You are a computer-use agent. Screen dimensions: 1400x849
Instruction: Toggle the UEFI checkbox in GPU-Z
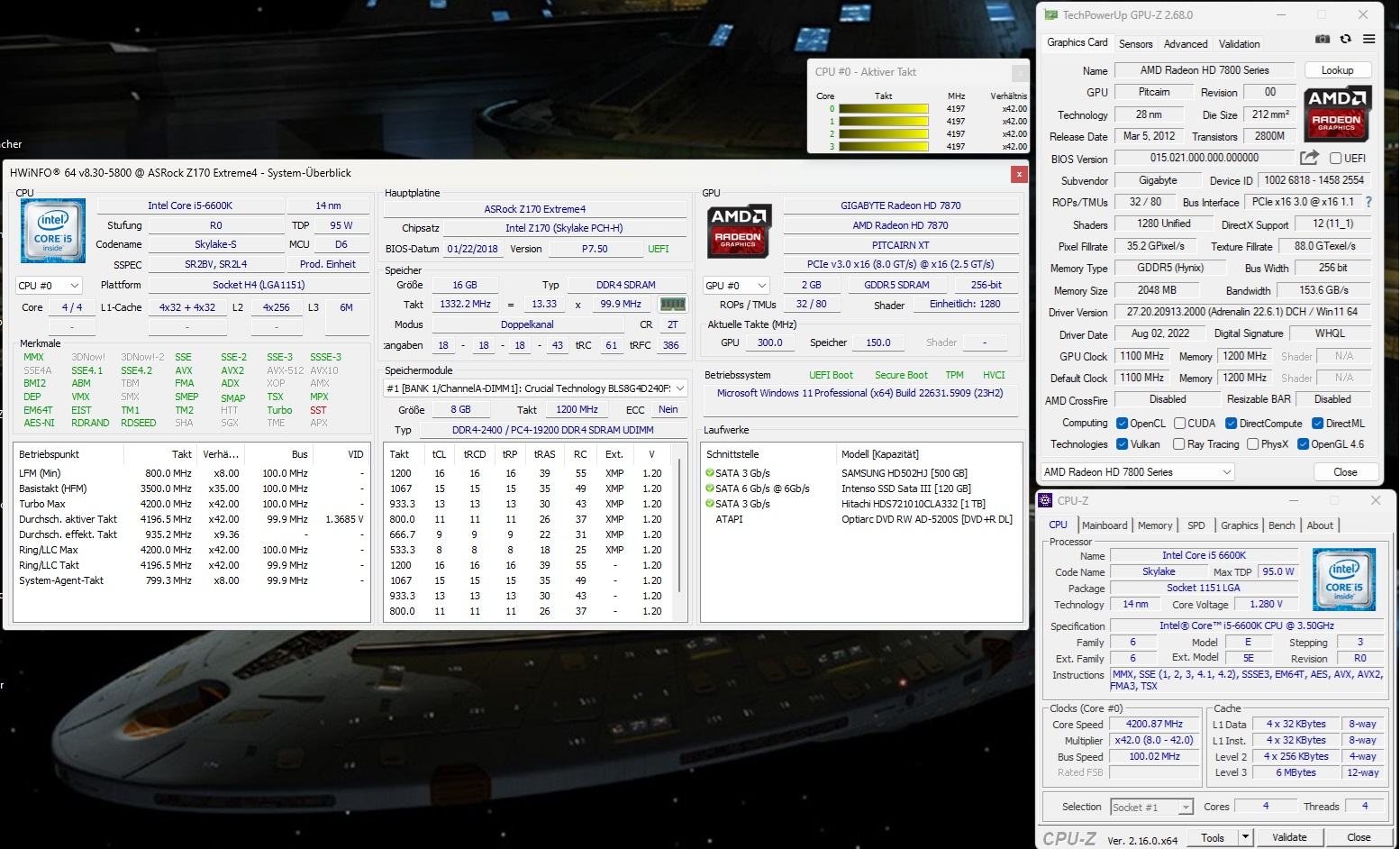(1336, 158)
